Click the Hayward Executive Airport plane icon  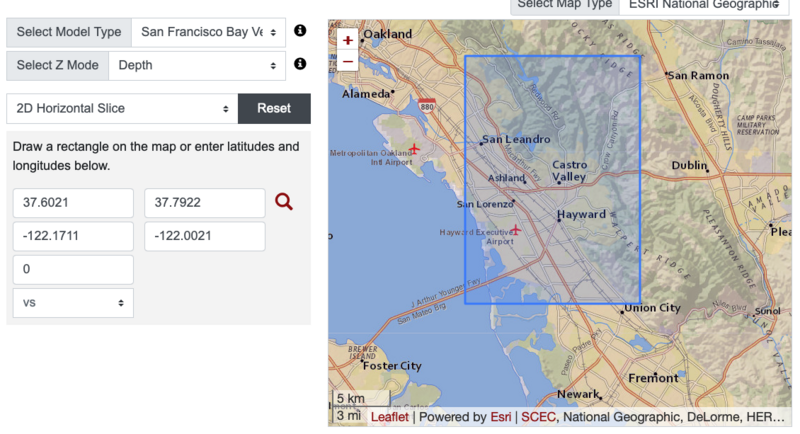click(516, 229)
